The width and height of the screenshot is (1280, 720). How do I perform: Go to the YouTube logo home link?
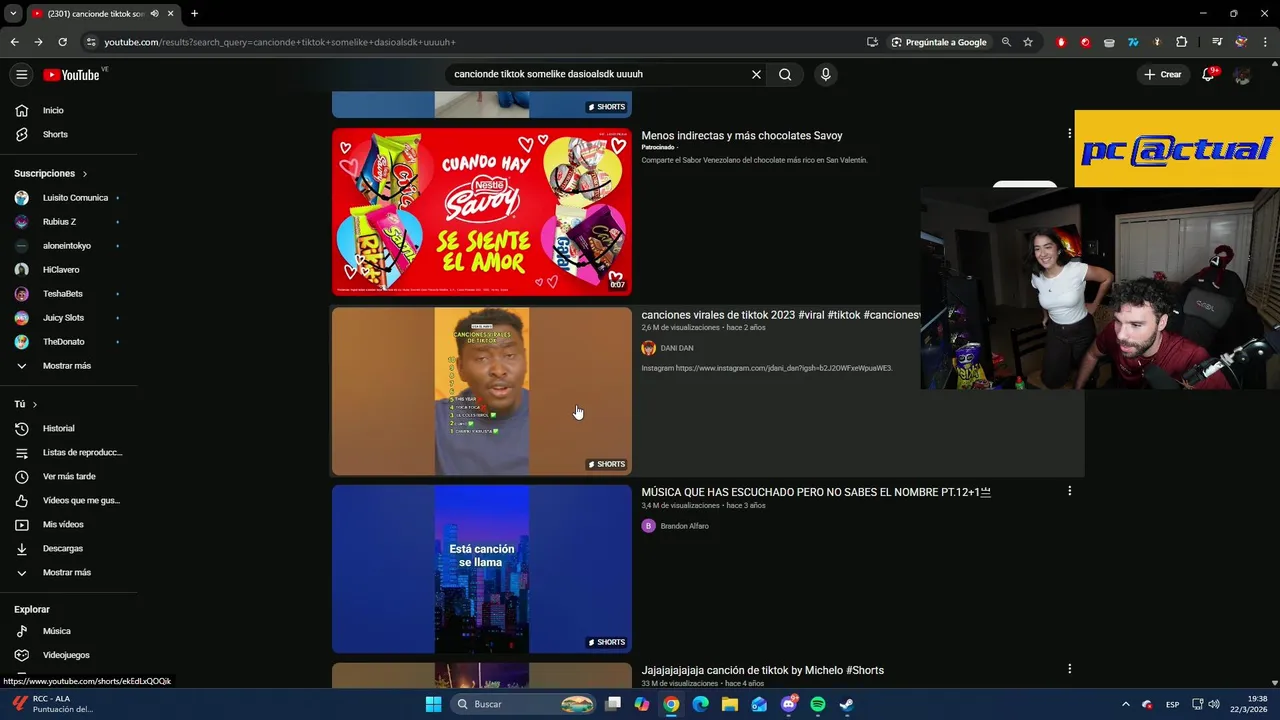71,75
